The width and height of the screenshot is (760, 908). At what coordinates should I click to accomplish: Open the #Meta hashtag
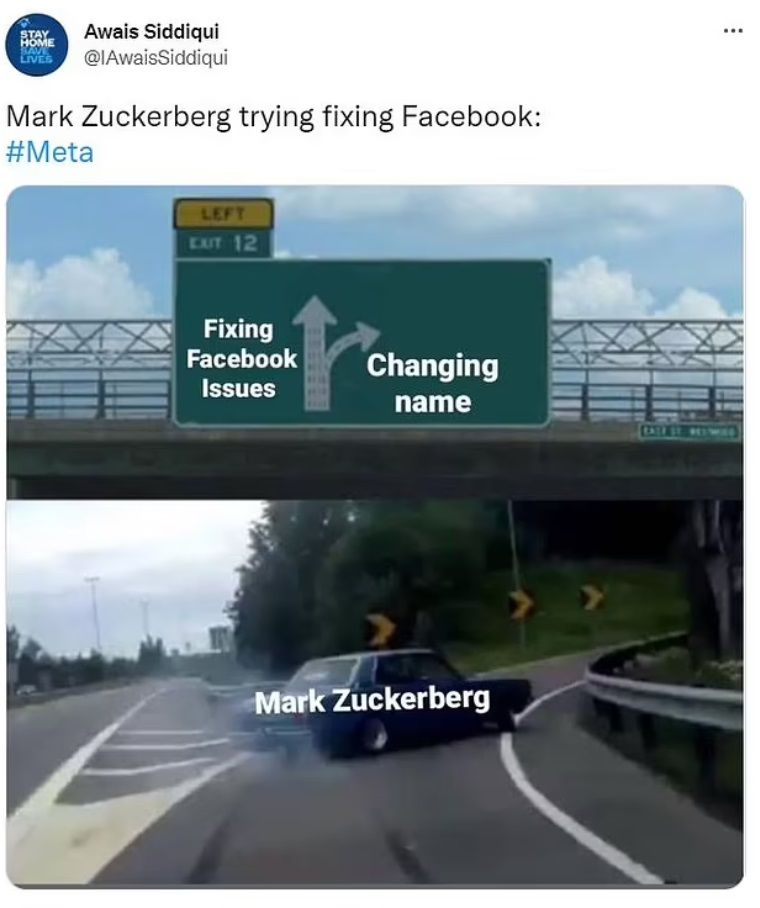(49, 153)
